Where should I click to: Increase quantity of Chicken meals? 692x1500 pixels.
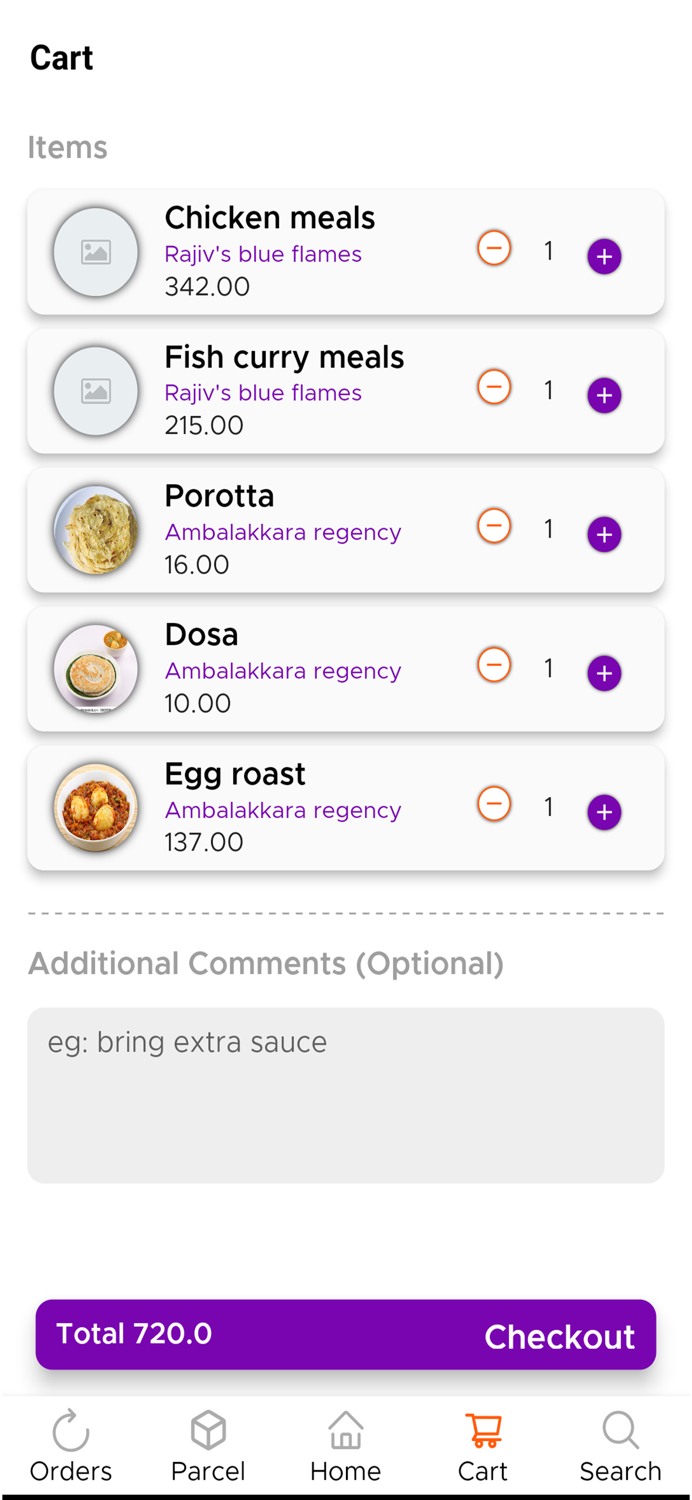point(604,256)
